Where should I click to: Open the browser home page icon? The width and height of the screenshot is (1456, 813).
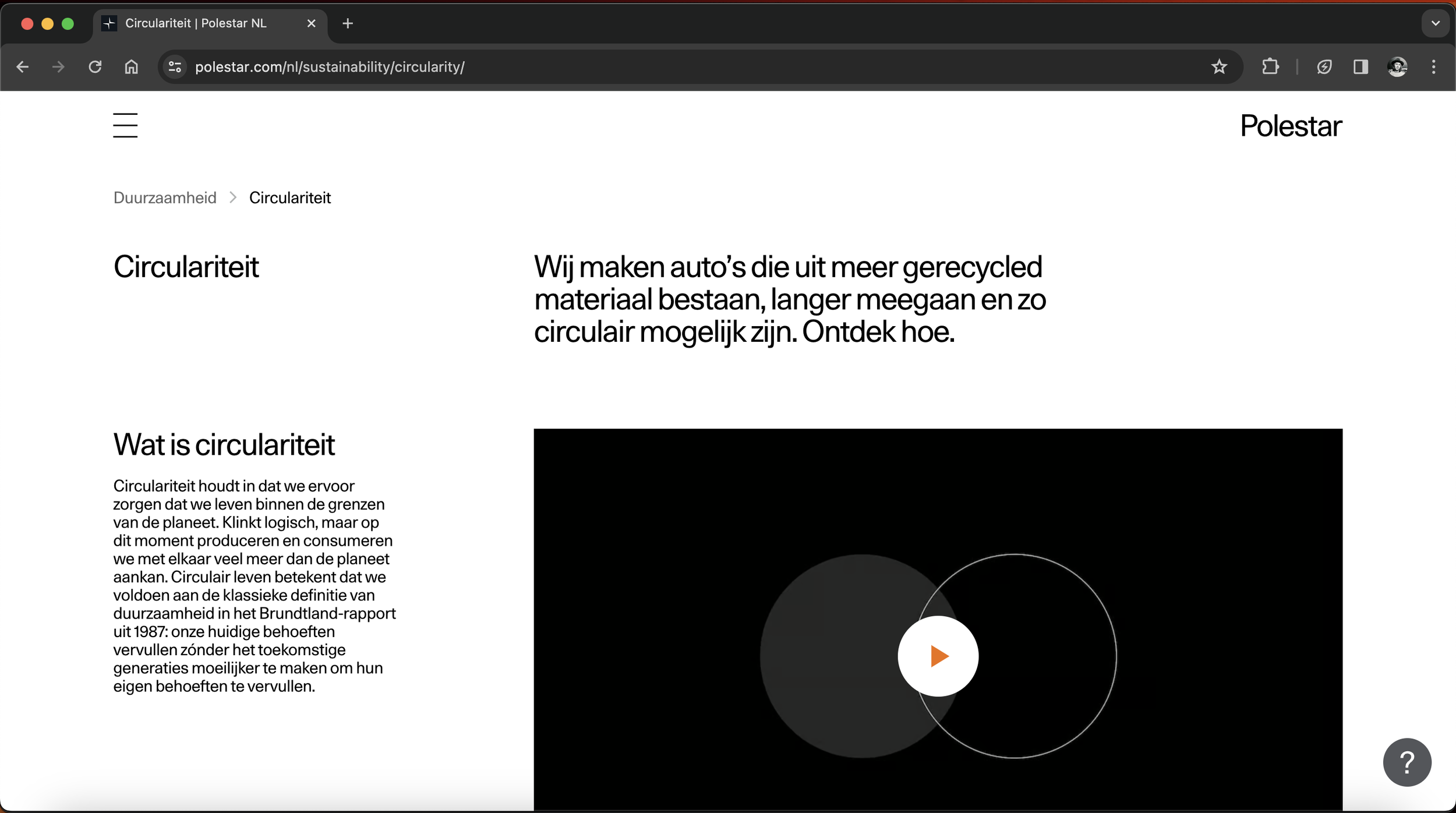click(x=131, y=66)
